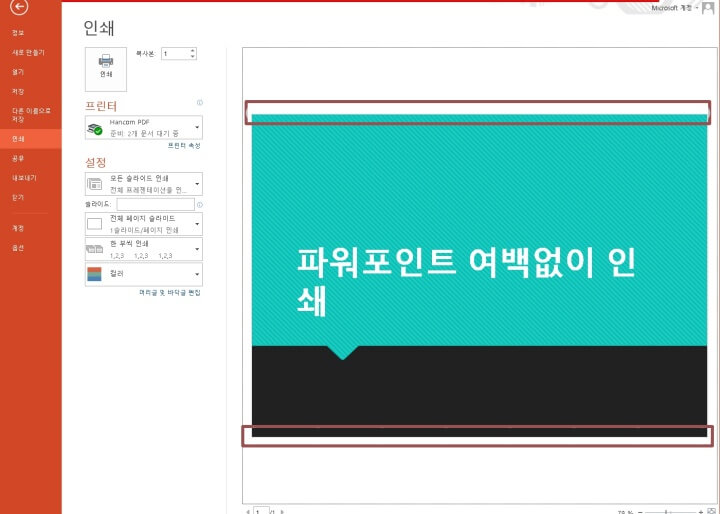Select 저장 in the sidebar menu
Image resolution: width=720 pixels, height=514 pixels.
click(18, 92)
